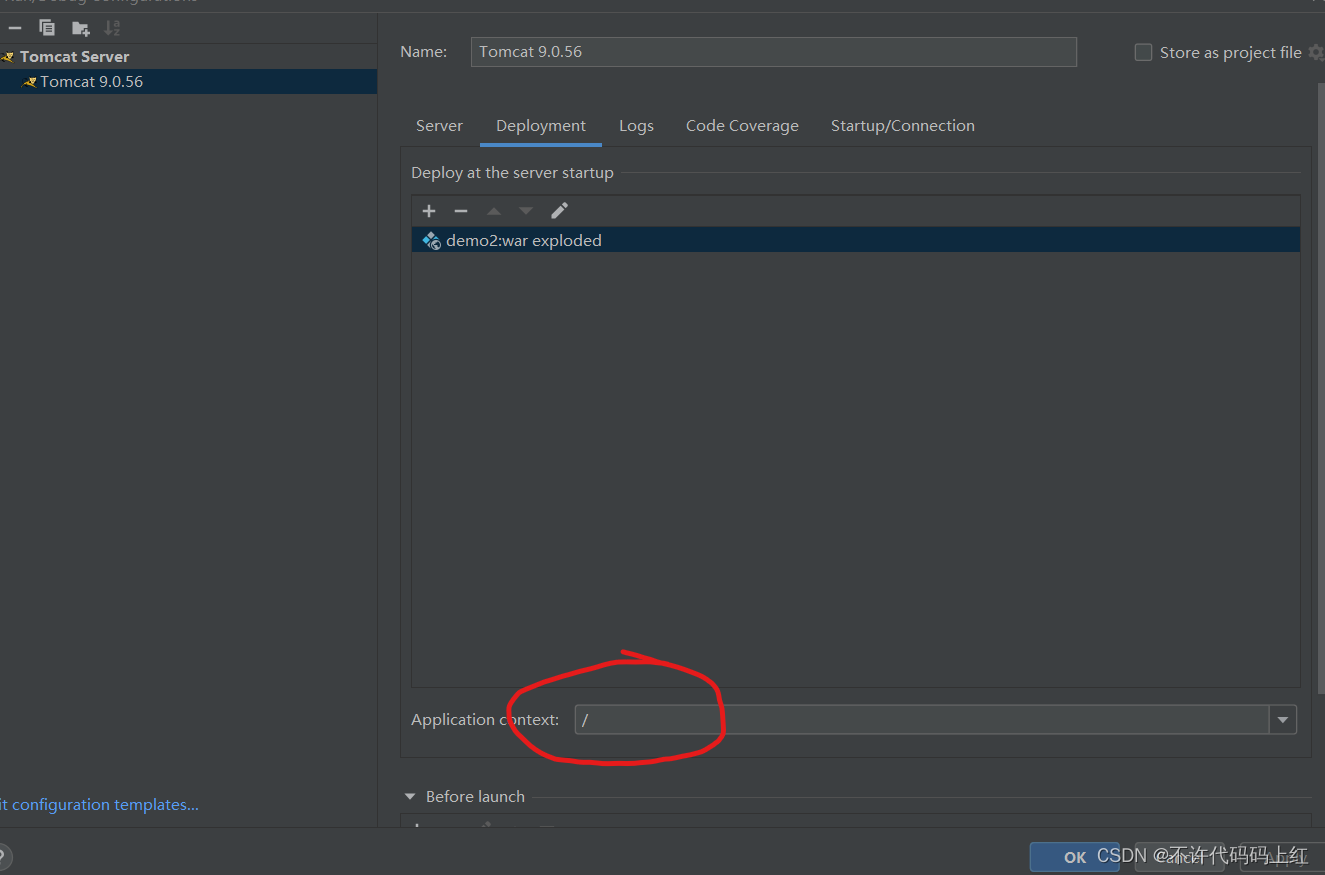Select the Tomcat Server group node

[74, 57]
